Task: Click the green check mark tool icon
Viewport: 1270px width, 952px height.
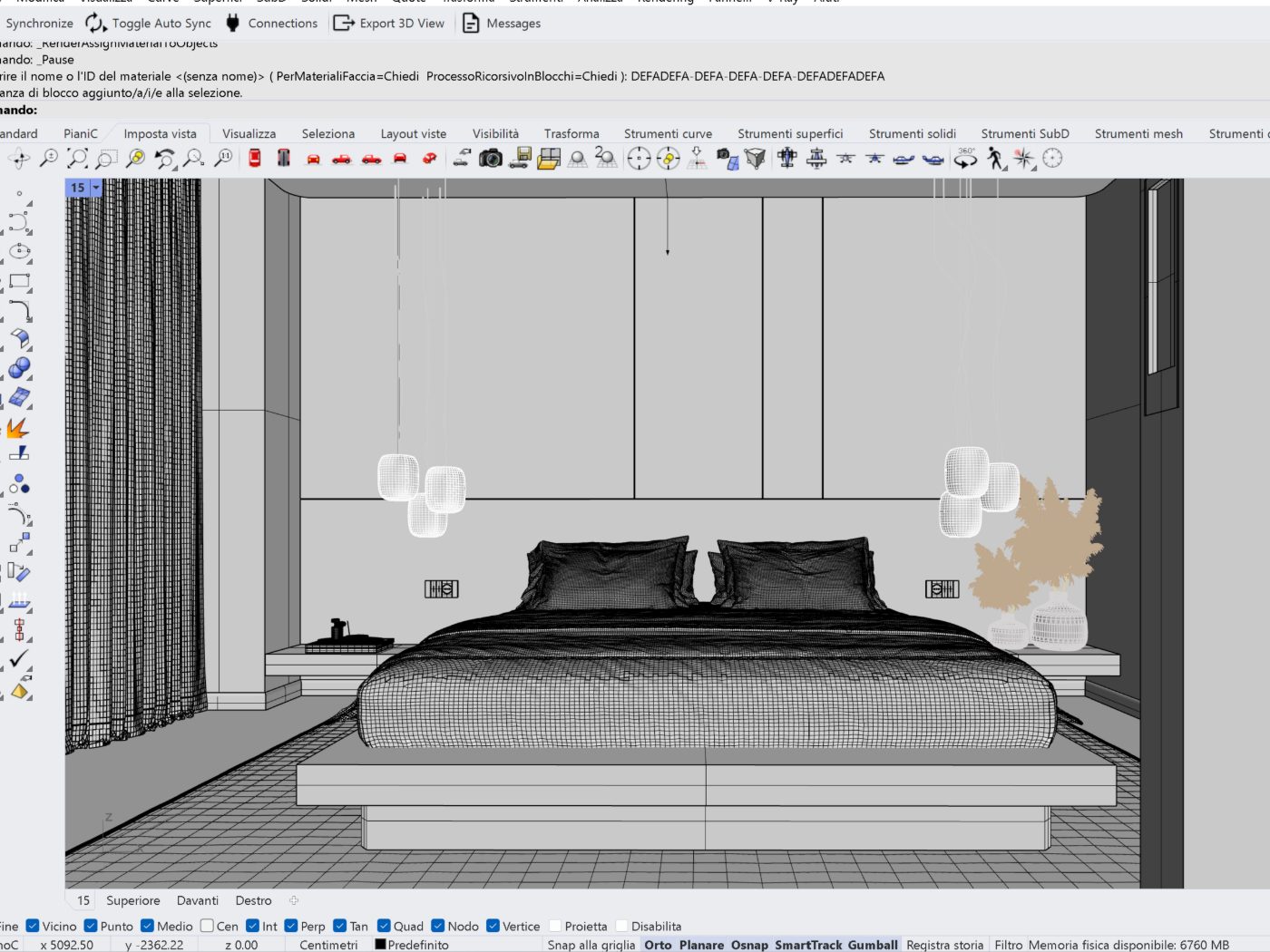Action: tap(19, 658)
